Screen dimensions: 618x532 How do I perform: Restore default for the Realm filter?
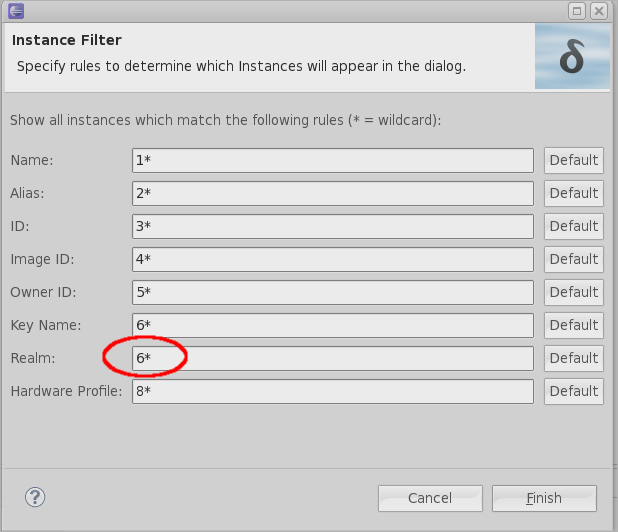click(573, 358)
